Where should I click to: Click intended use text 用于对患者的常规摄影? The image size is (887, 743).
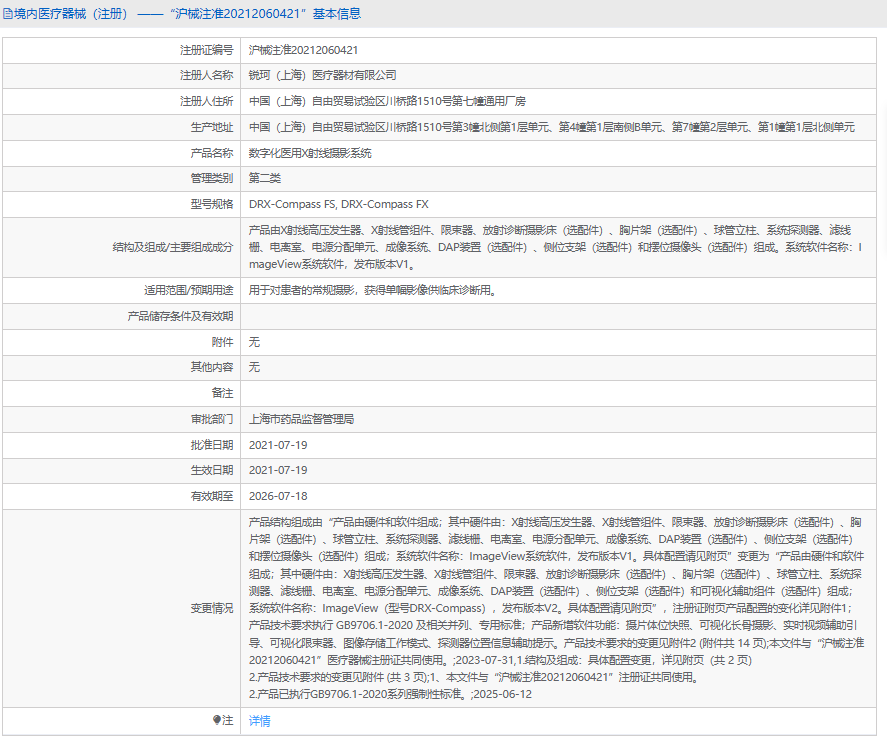coord(373,290)
